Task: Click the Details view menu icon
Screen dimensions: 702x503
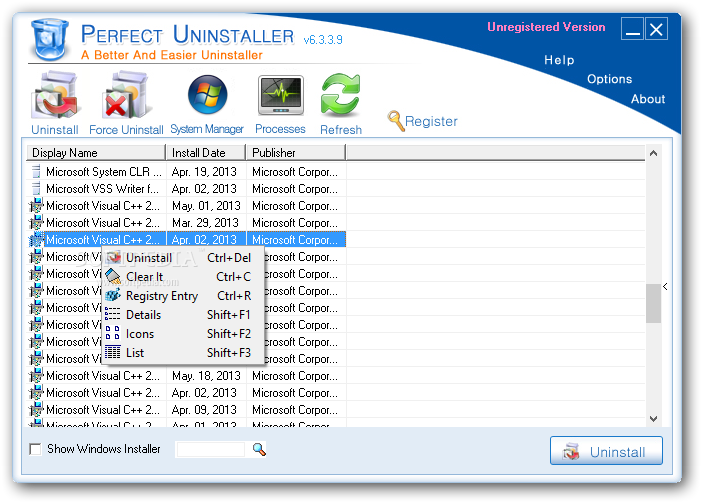Action: pyautogui.click(x=112, y=314)
